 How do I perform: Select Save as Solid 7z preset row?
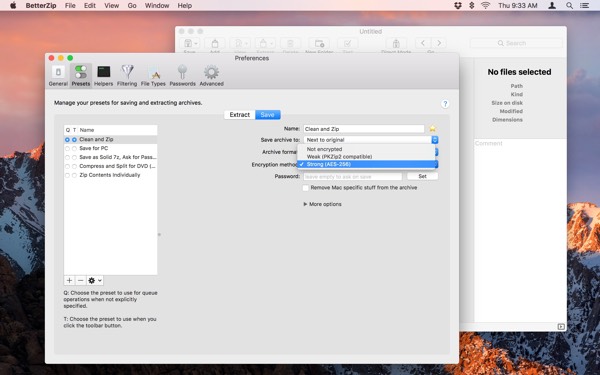tap(110, 157)
